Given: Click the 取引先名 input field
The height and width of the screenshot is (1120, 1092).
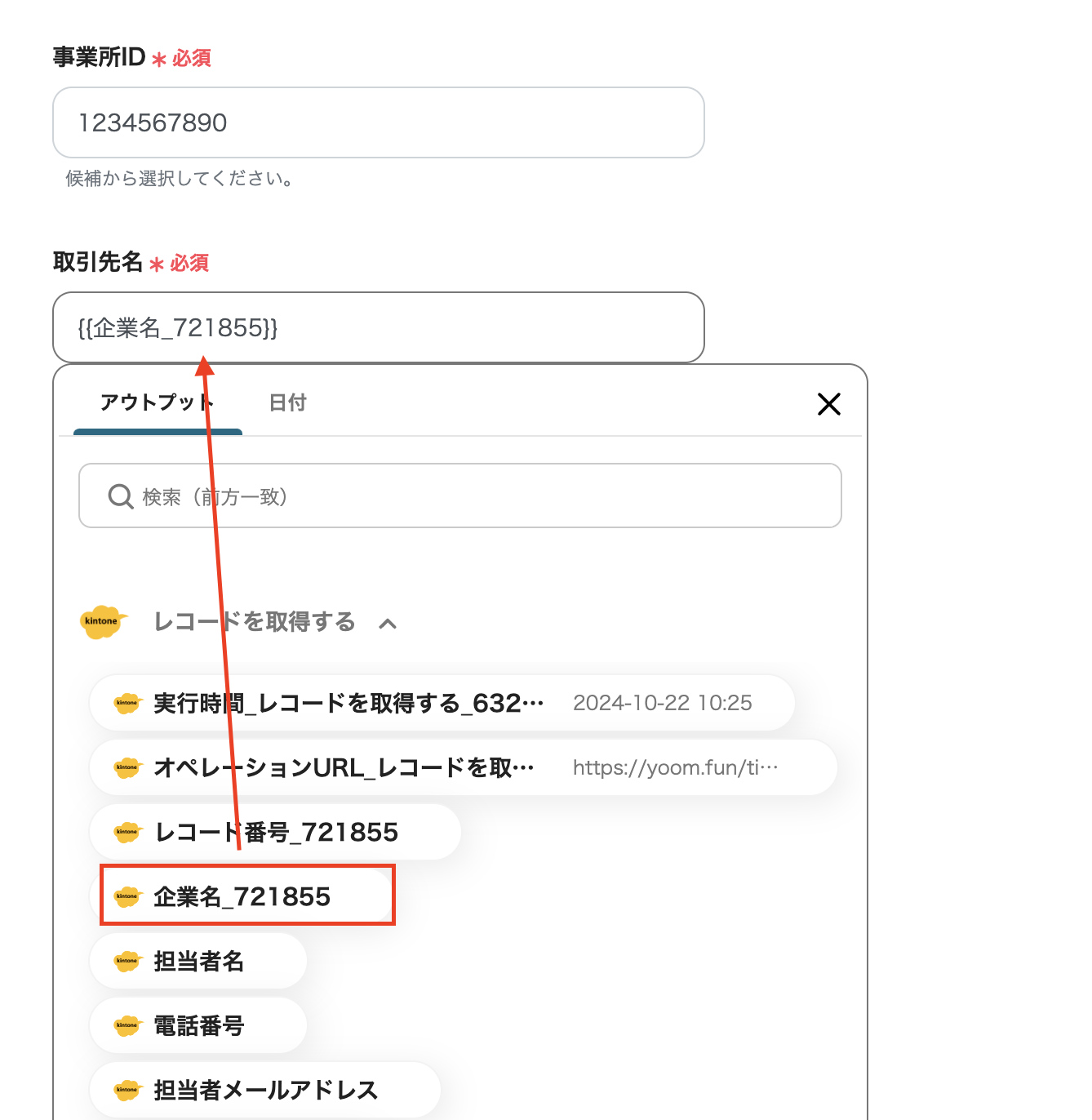Looking at the screenshot, I should [x=379, y=327].
